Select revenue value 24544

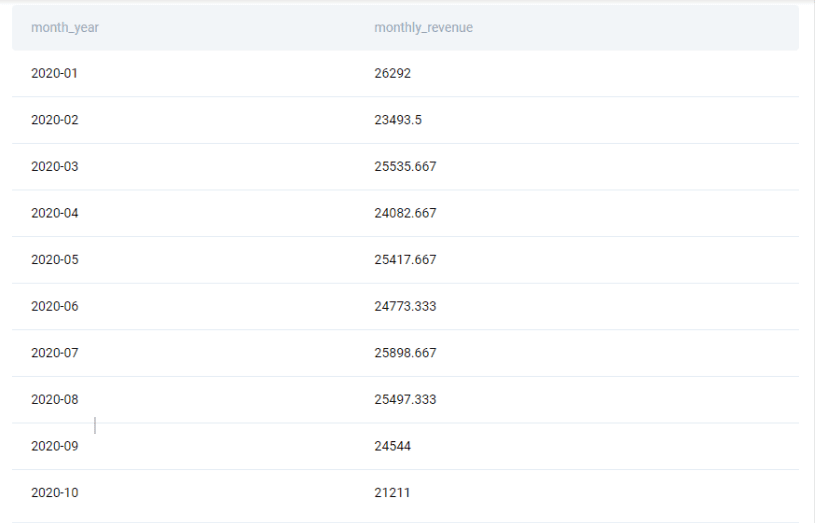click(x=392, y=446)
